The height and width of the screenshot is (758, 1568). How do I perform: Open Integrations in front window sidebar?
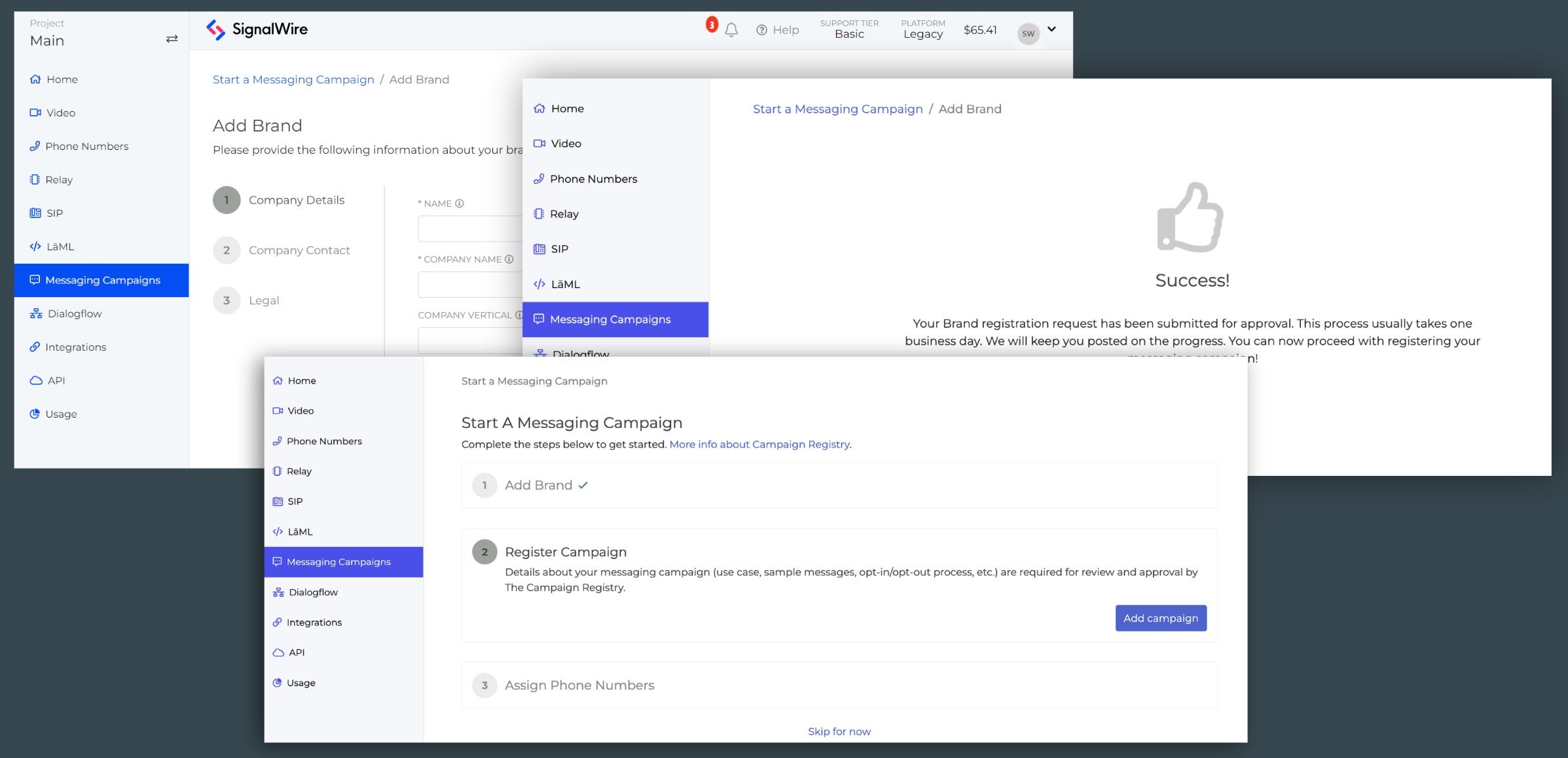point(344,623)
